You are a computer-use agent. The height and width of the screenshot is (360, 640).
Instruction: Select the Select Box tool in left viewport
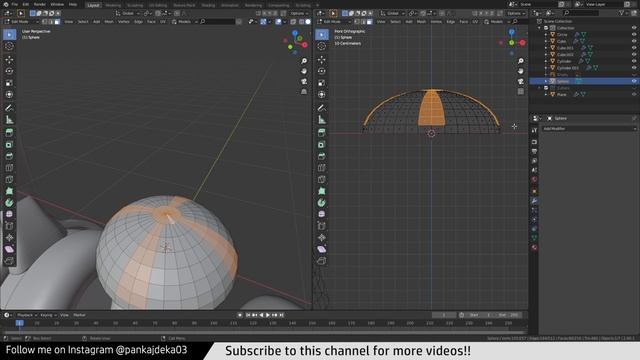[x=9, y=35]
